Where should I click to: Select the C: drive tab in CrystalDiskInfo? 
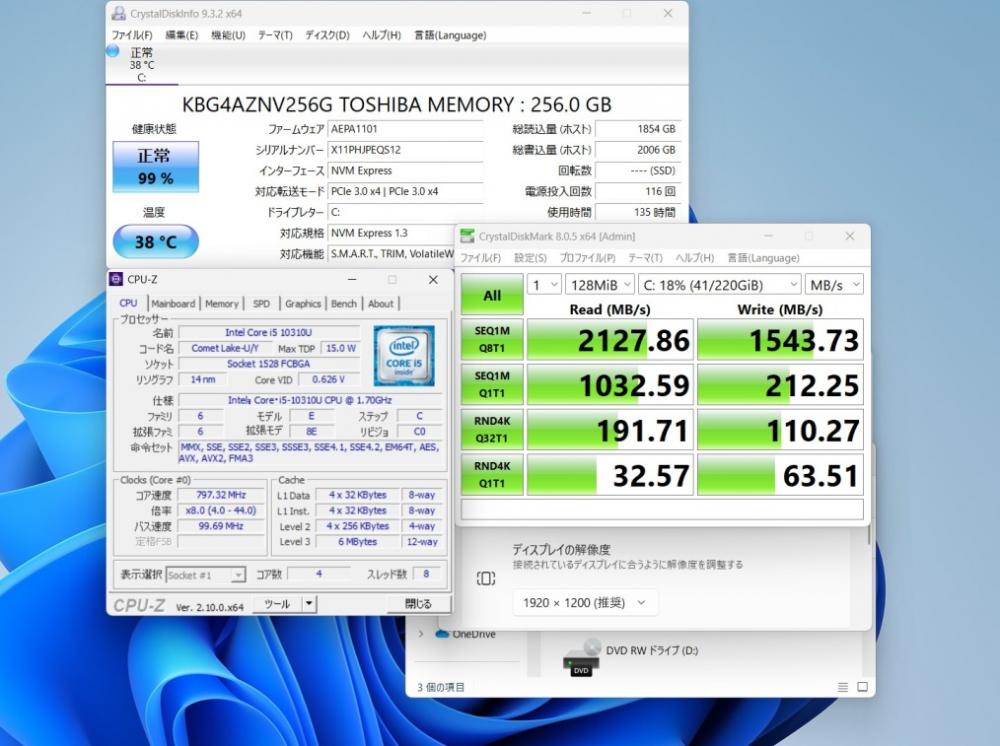[x=142, y=64]
